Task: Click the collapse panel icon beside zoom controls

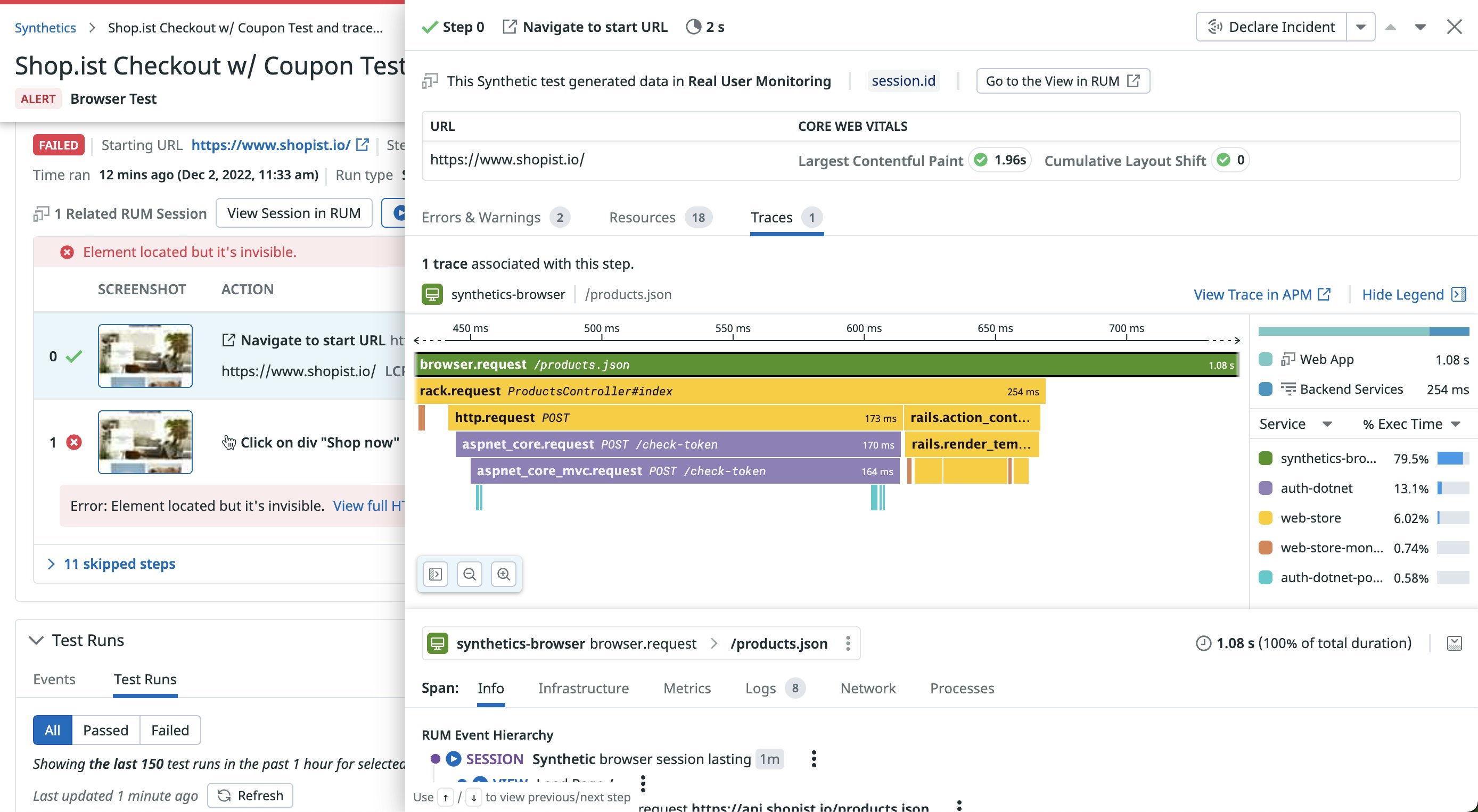Action: pyautogui.click(x=436, y=574)
